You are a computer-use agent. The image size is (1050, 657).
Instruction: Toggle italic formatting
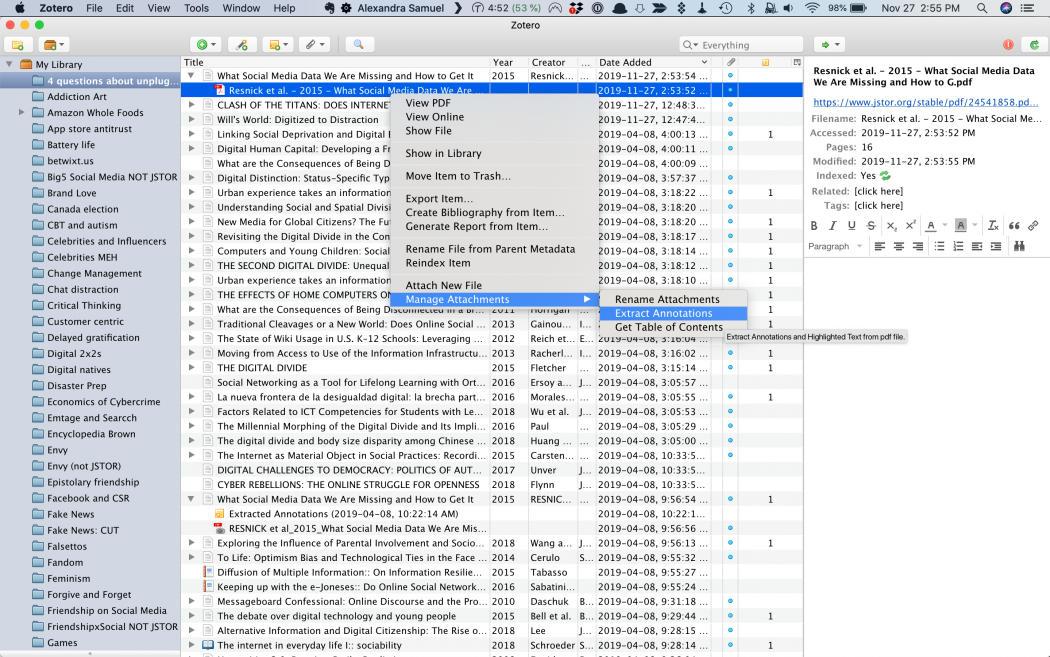pos(832,226)
